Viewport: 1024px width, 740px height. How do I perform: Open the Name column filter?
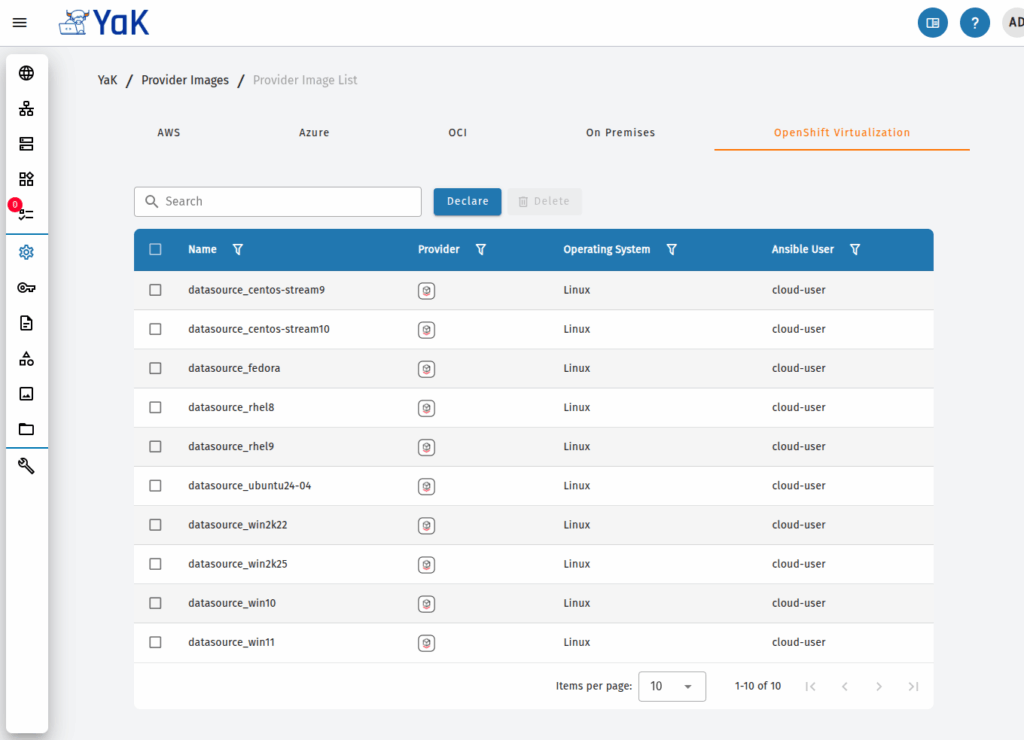238,249
